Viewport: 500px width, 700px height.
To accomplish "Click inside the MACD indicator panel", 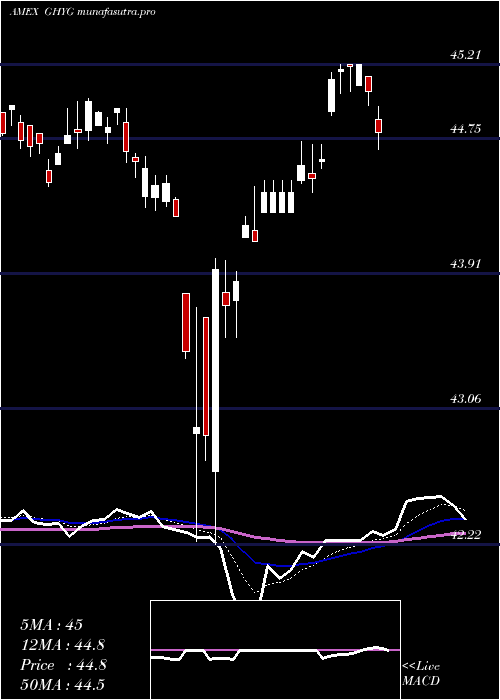I will 275,650.
